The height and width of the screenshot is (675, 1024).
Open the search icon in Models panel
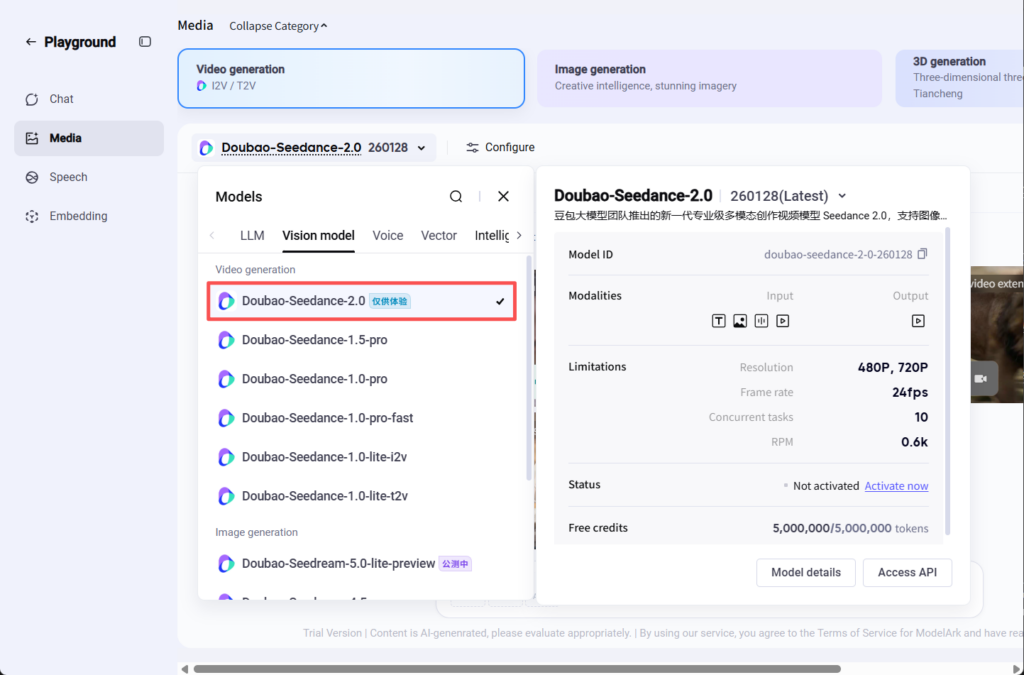(x=456, y=197)
